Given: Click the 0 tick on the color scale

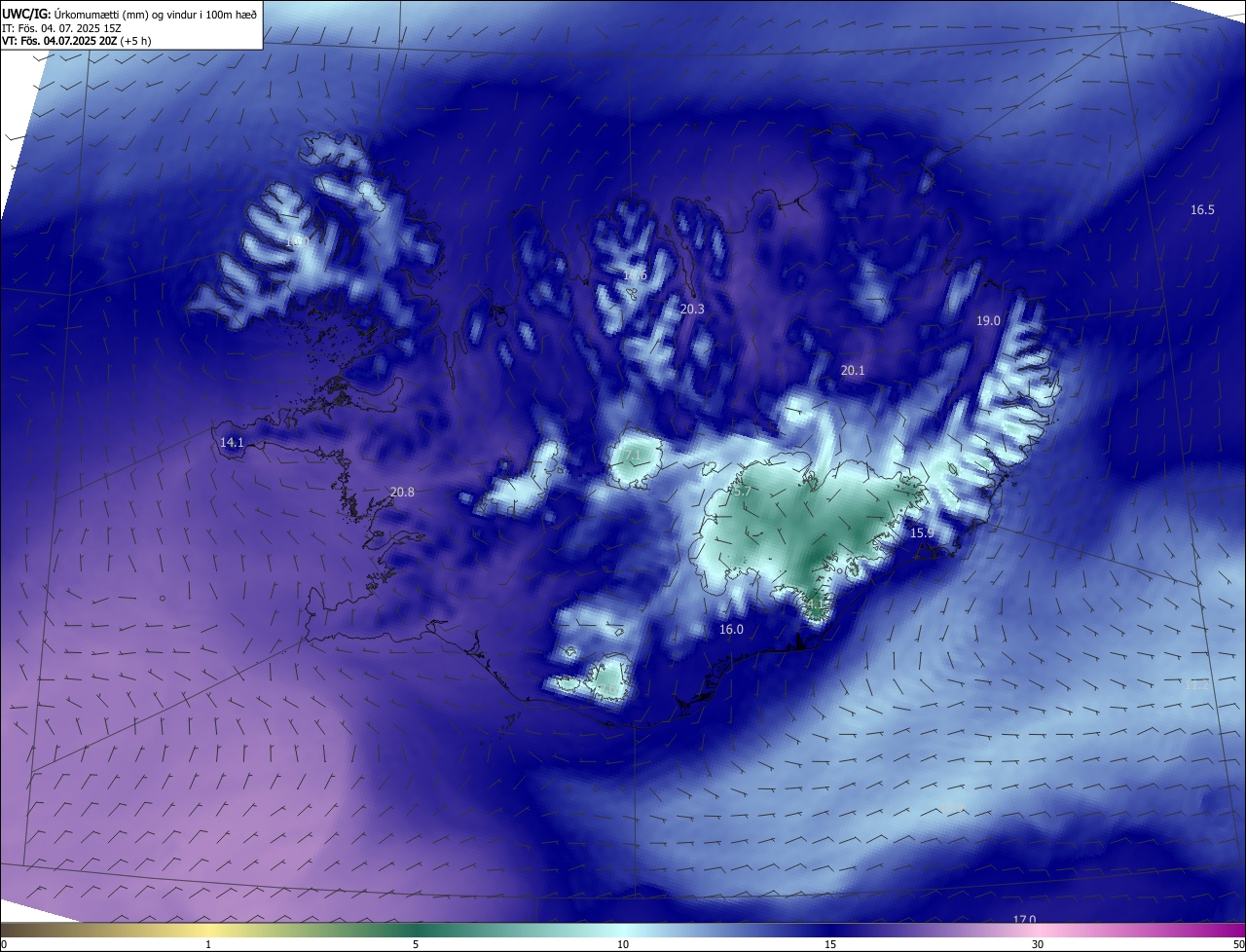Looking at the screenshot, I should tap(4, 944).
